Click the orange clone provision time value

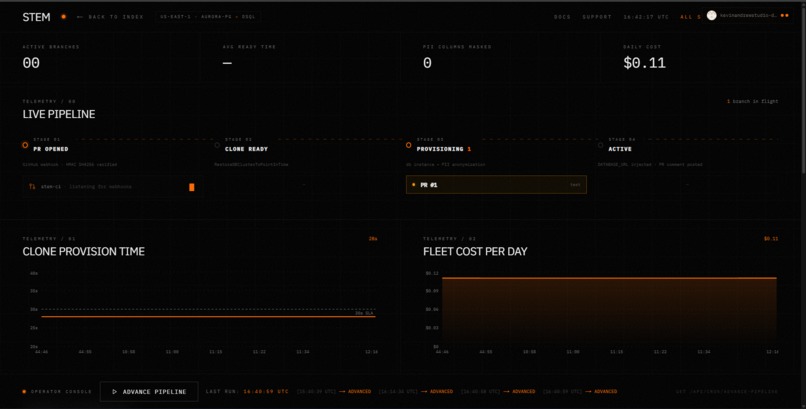[x=373, y=238]
